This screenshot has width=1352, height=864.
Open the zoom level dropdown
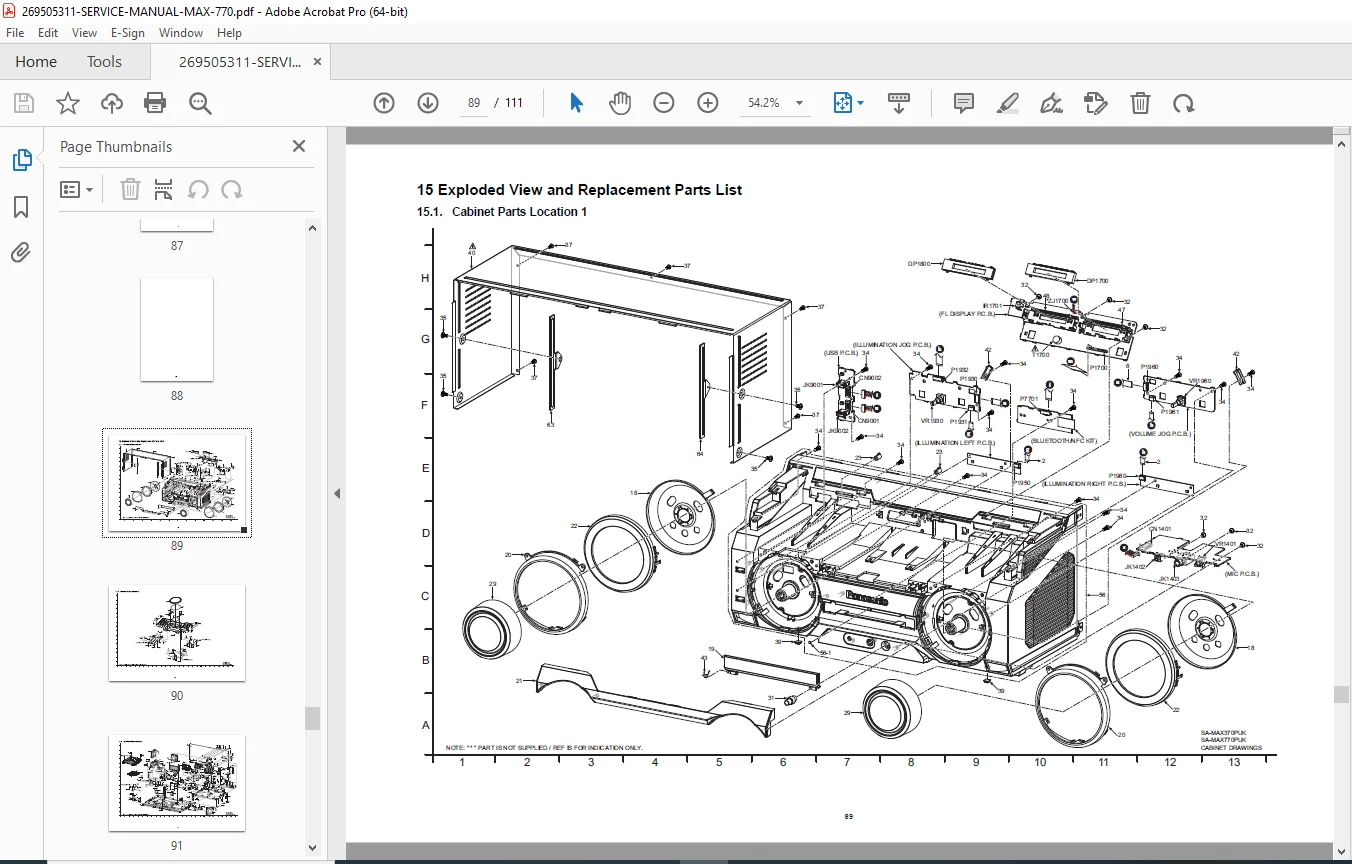click(x=799, y=103)
